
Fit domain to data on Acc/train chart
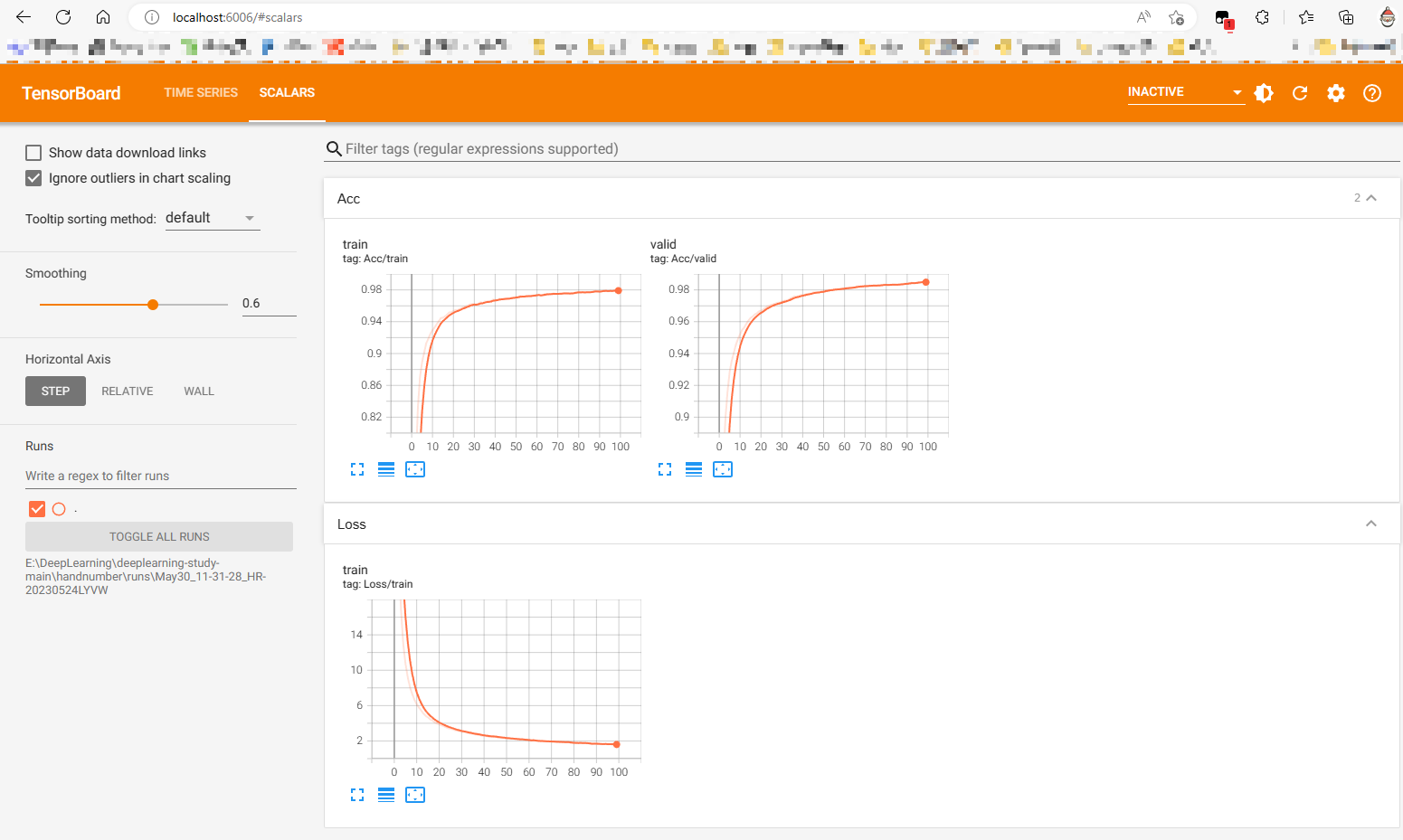point(415,469)
